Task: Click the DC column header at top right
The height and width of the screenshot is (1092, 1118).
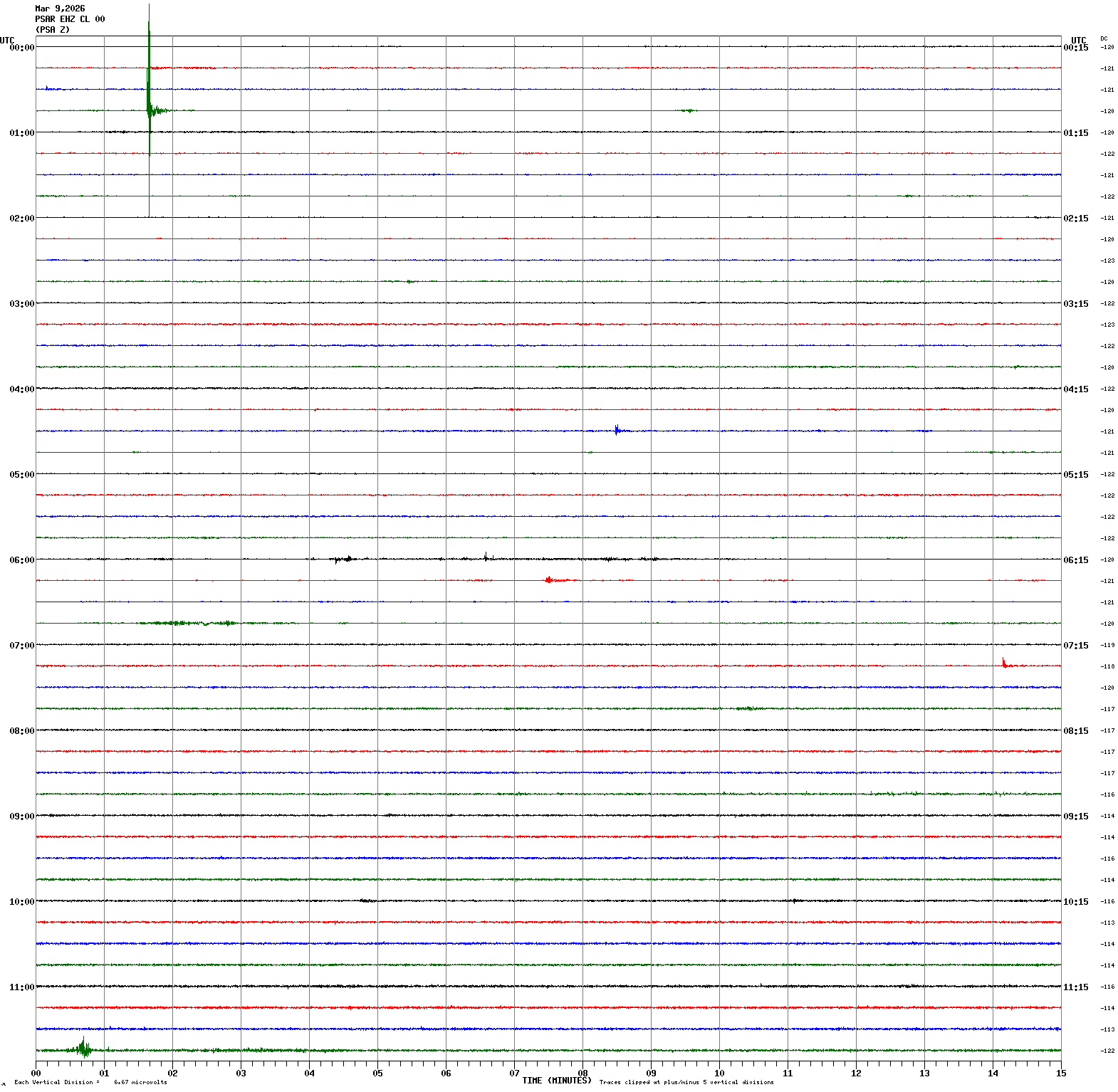Action: point(1104,38)
